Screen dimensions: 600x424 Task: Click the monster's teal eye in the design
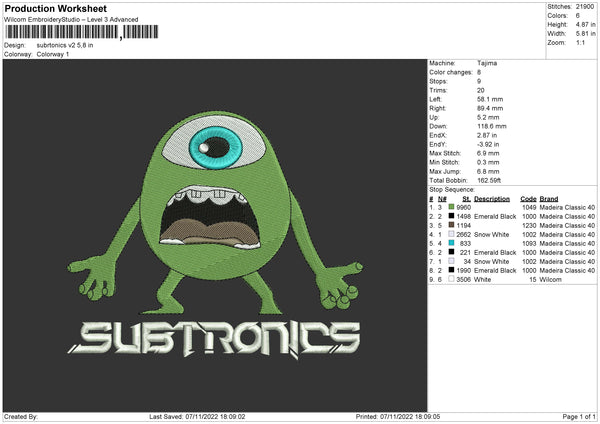pos(215,148)
